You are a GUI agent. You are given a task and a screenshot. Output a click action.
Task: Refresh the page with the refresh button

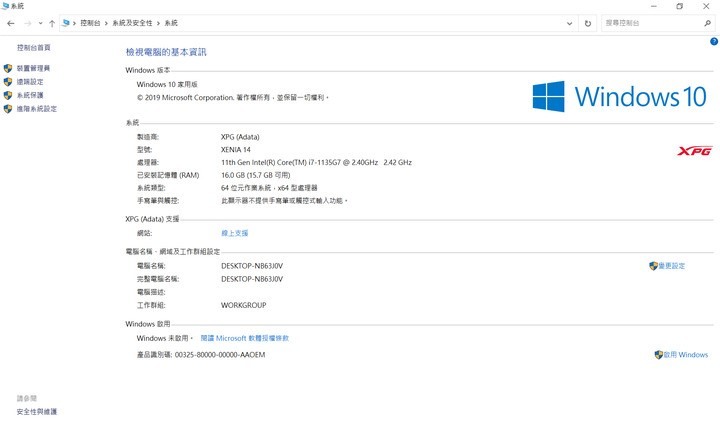click(588, 23)
